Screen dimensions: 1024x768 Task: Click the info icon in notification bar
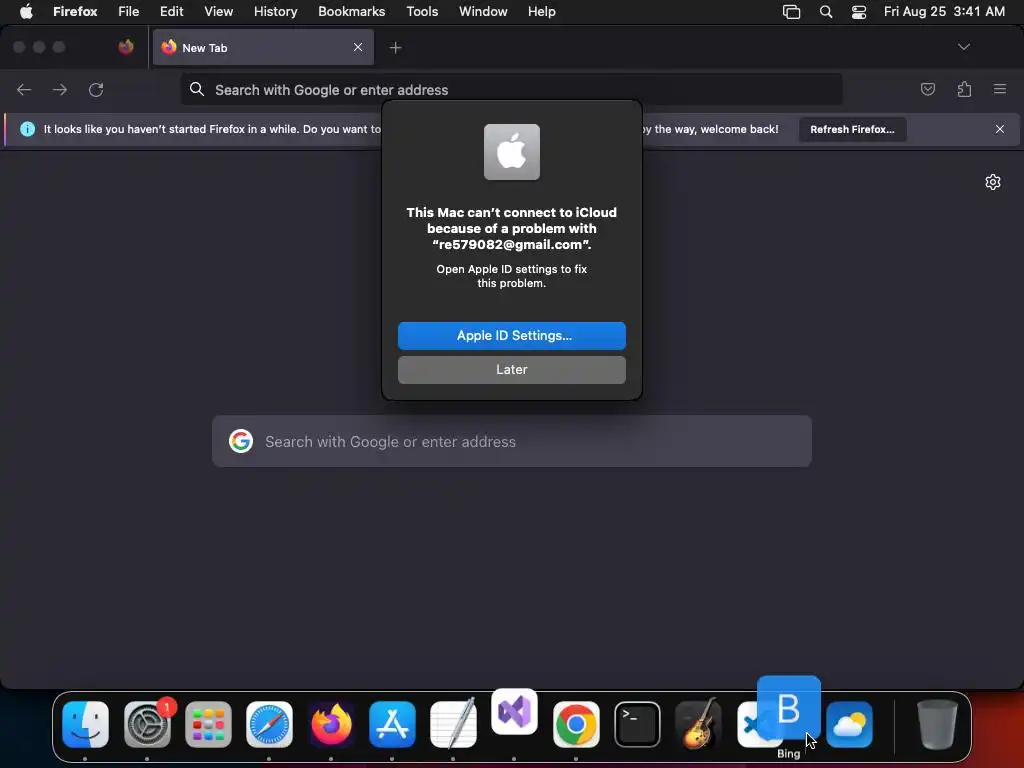27,129
